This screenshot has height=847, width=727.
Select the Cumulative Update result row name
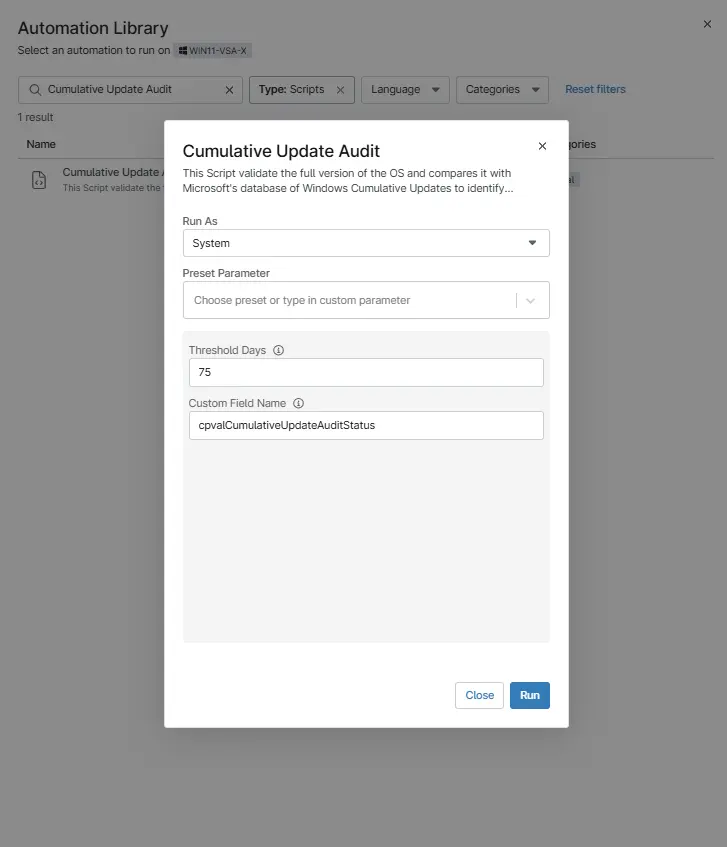pos(113,172)
